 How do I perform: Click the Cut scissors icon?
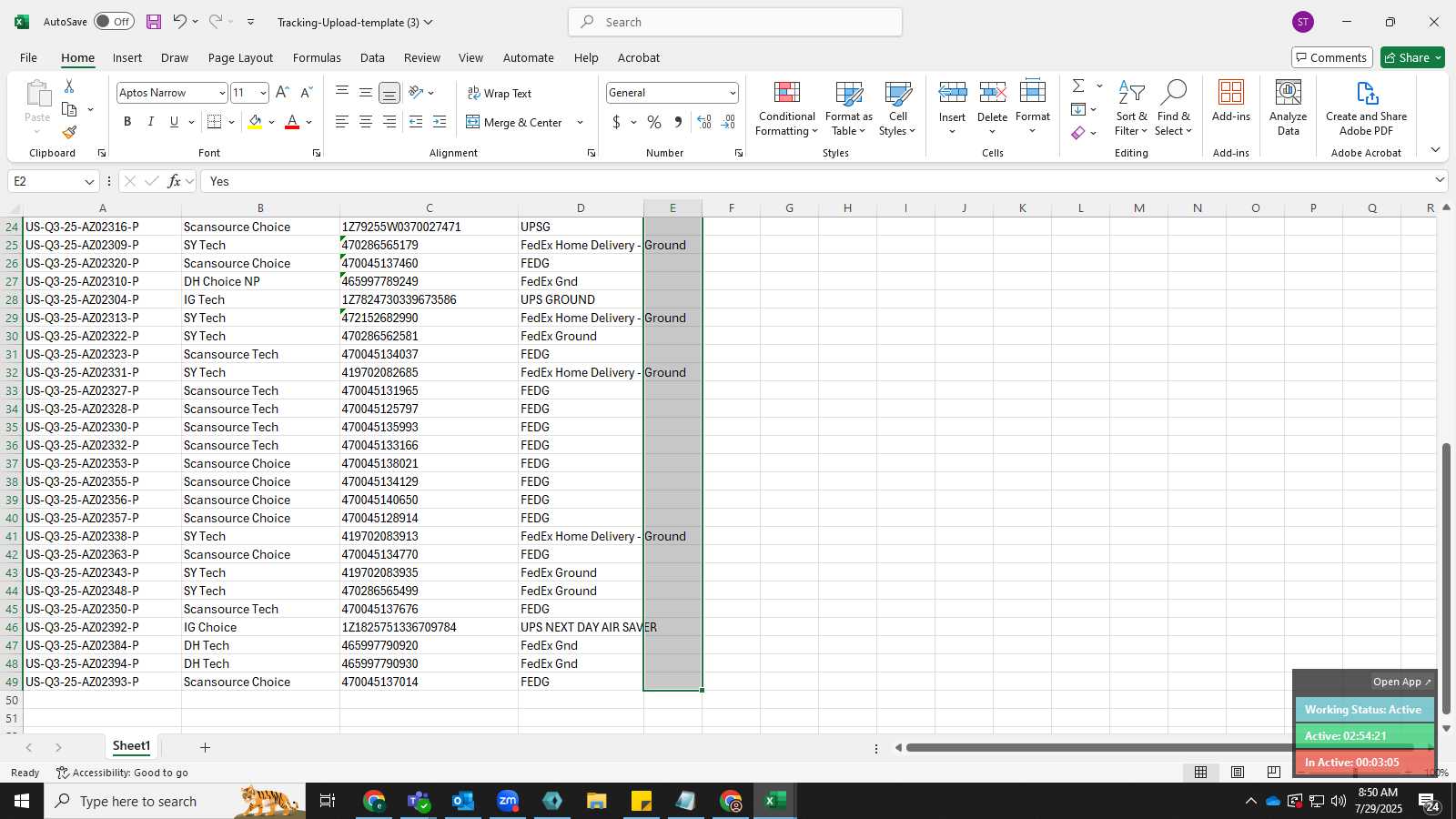point(69,86)
